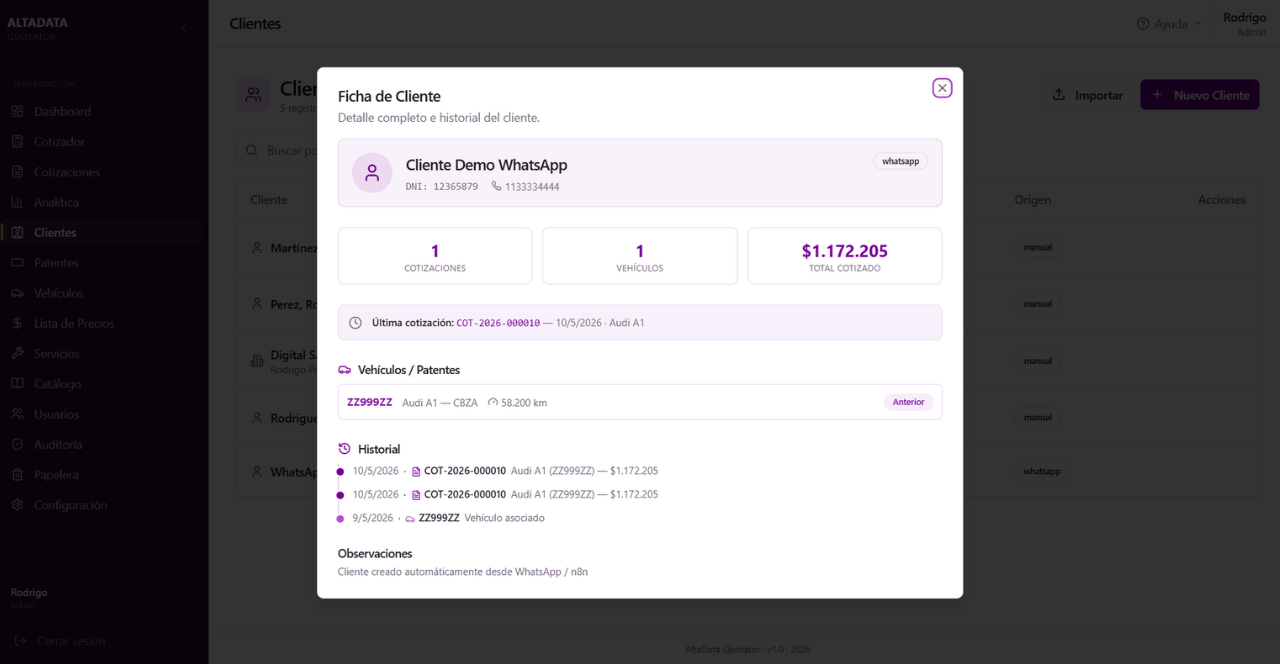Image resolution: width=1280 pixels, height=664 pixels.
Task: Click the Analítica chart icon
Action: click(x=17, y=202)
